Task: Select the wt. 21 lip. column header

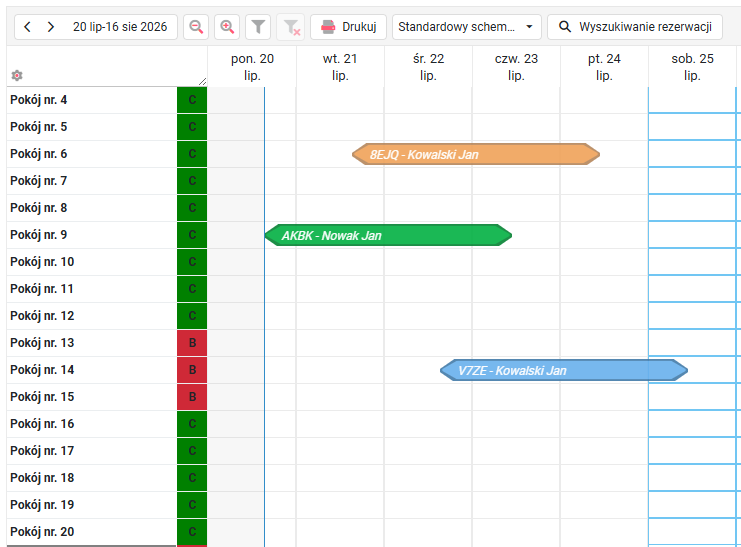Action: coord(340,67)
